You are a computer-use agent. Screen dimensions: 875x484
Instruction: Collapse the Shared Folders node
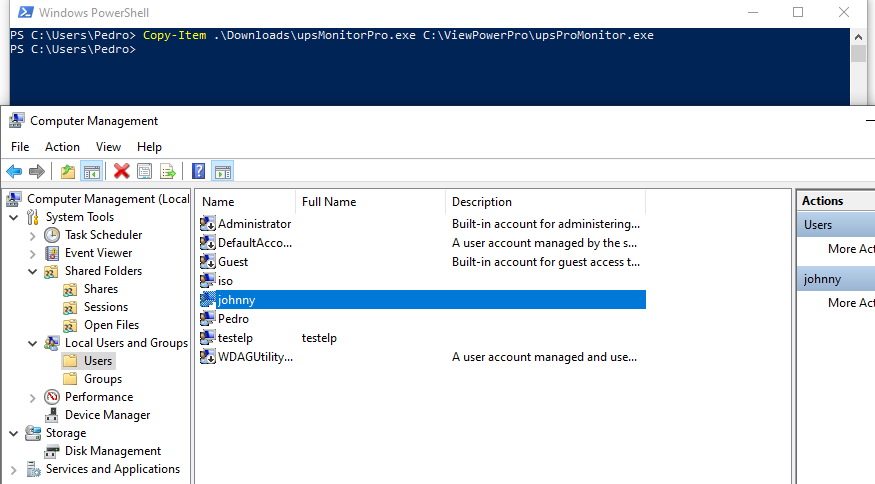point(32,271)
